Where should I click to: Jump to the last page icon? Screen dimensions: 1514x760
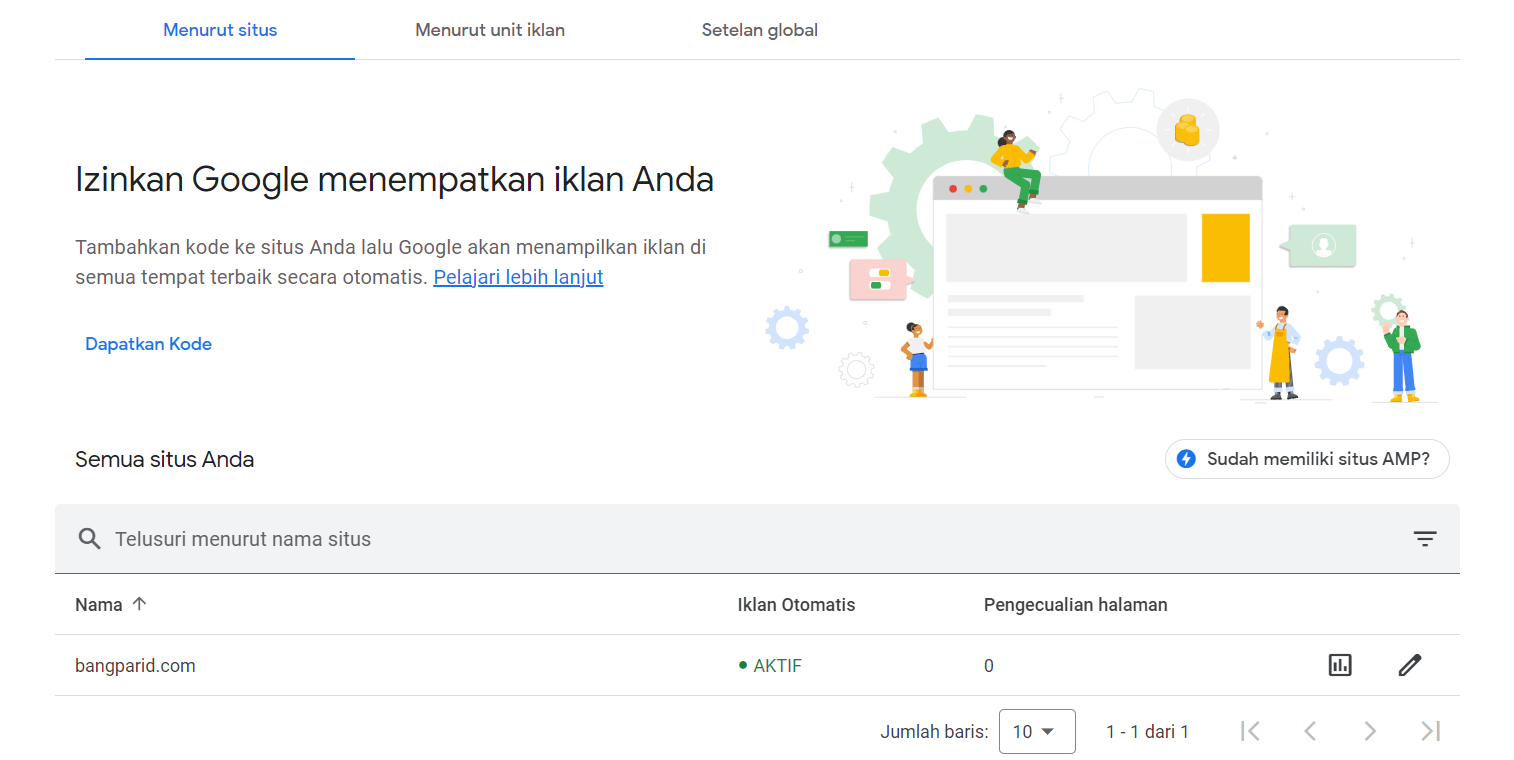tap(1431, 731)
